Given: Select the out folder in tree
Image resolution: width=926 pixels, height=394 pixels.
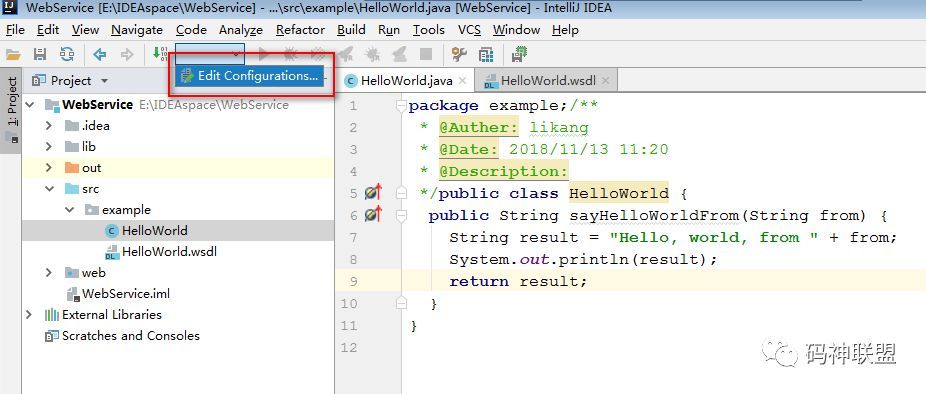Looking at the screenshot, I should pyautogui.click(x=92, y=168).
